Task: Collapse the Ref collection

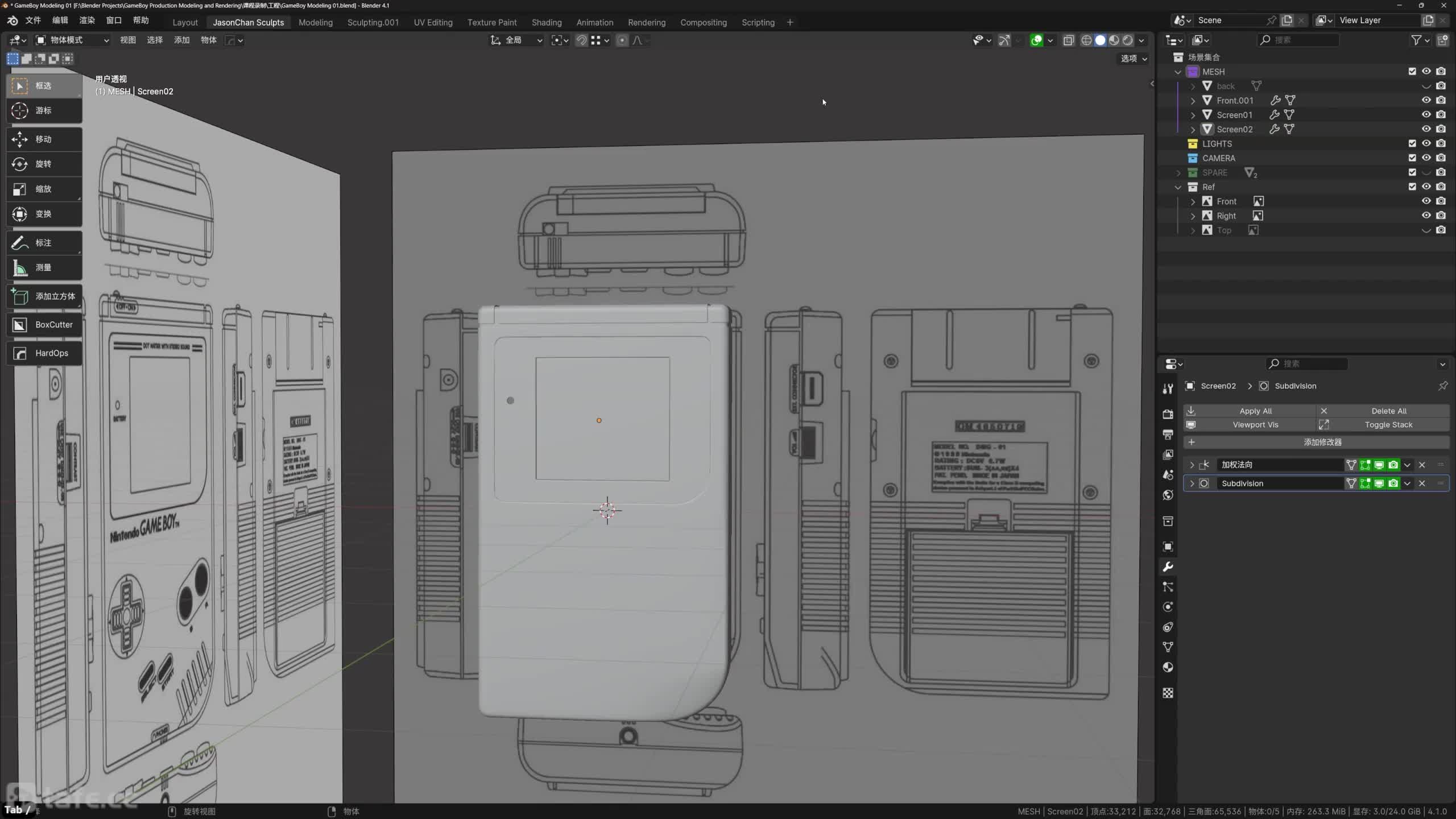Action: click(1178, 187)
